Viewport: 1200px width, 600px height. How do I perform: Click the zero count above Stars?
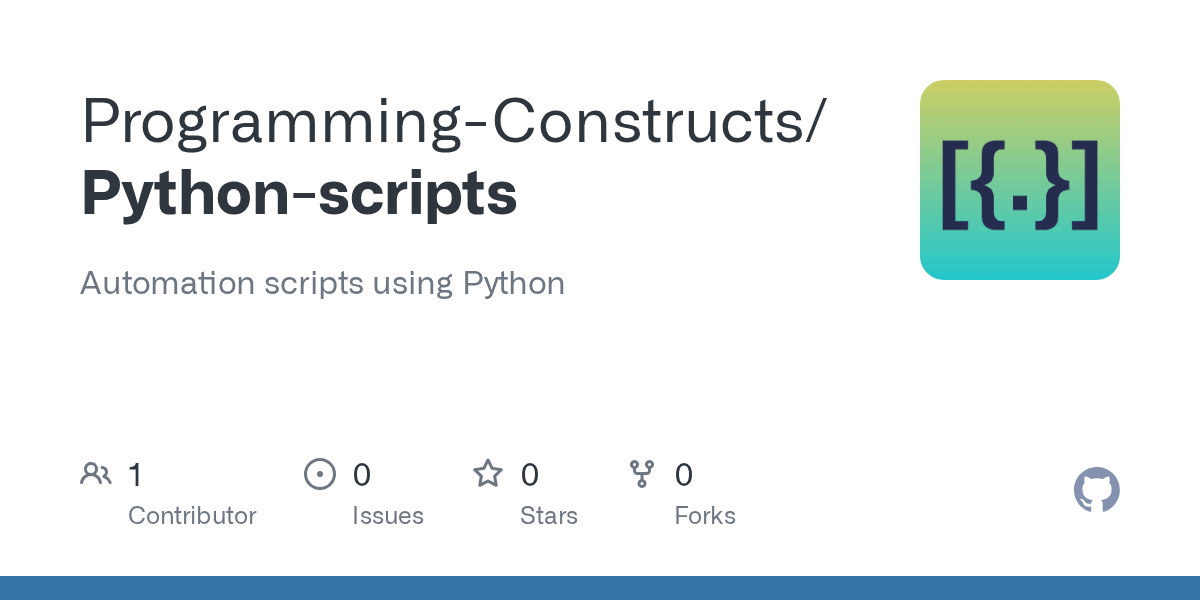click(x=530, y=474)
